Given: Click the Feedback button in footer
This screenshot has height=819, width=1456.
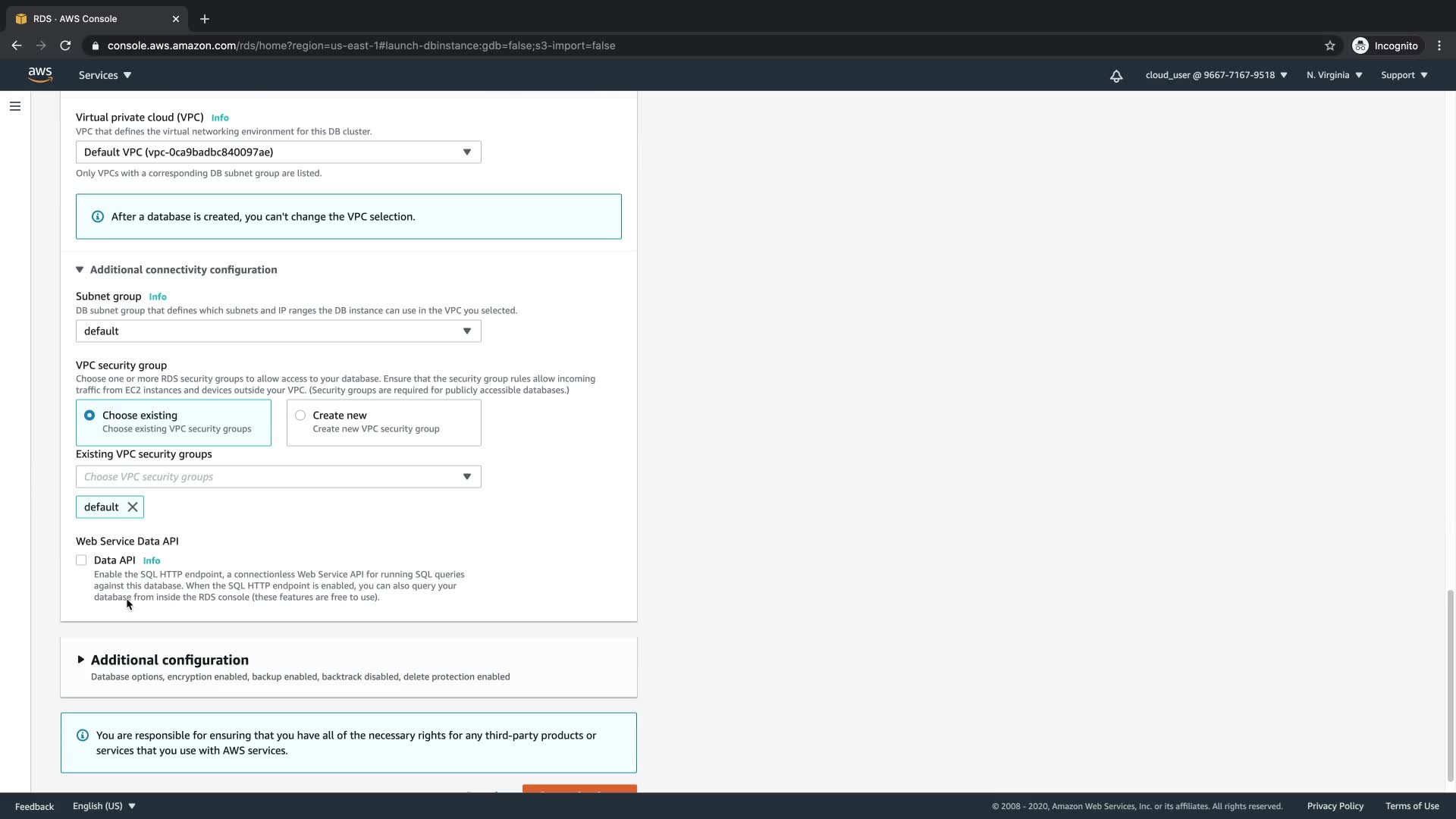Looking at the screenshot, I should point(34,806).
